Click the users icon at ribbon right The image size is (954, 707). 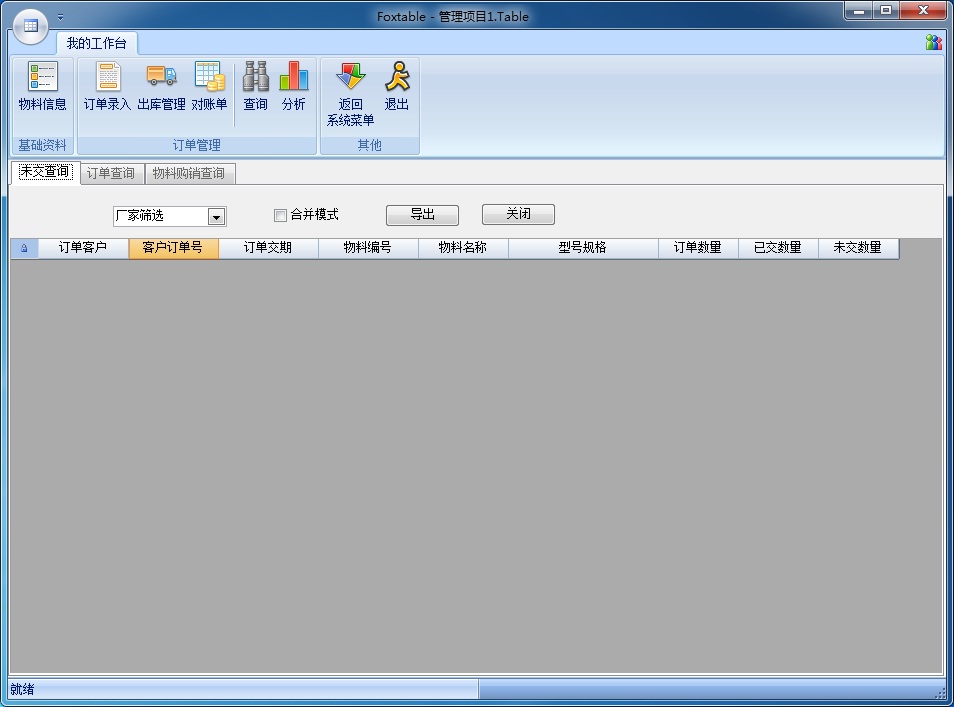(x=934, y=42)
